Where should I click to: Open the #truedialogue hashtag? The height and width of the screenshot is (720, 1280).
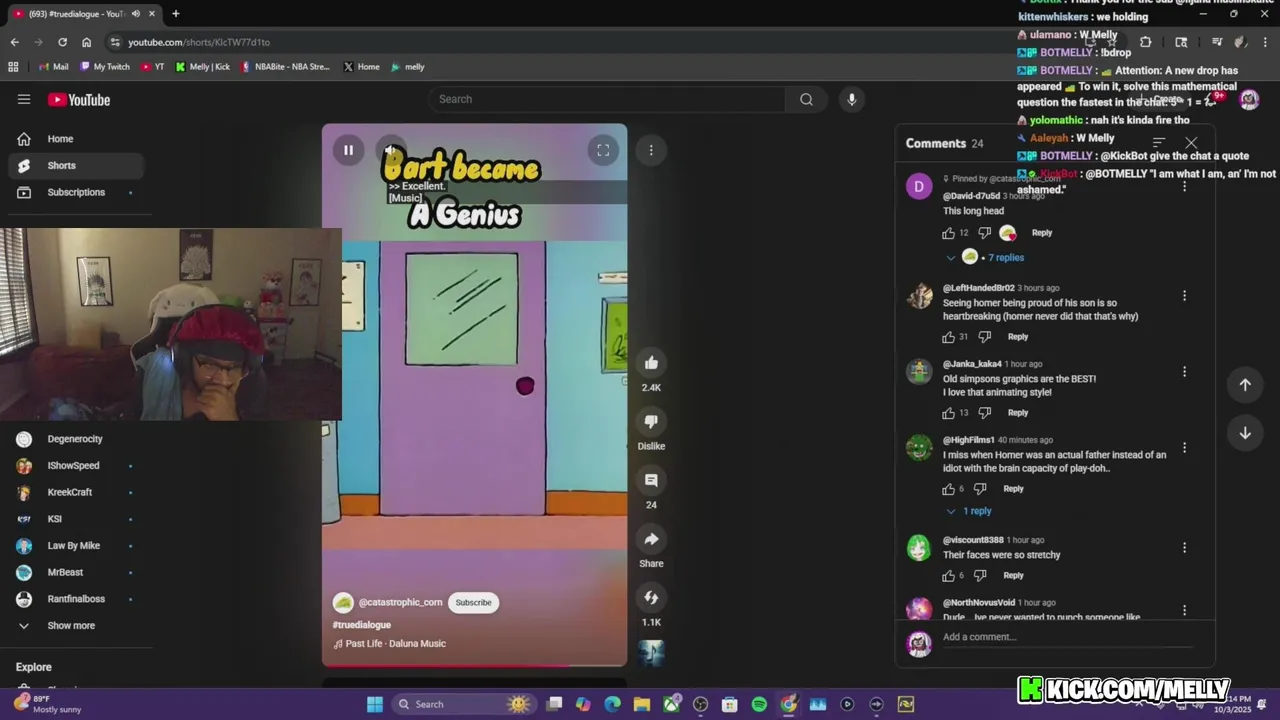[362, 625]
